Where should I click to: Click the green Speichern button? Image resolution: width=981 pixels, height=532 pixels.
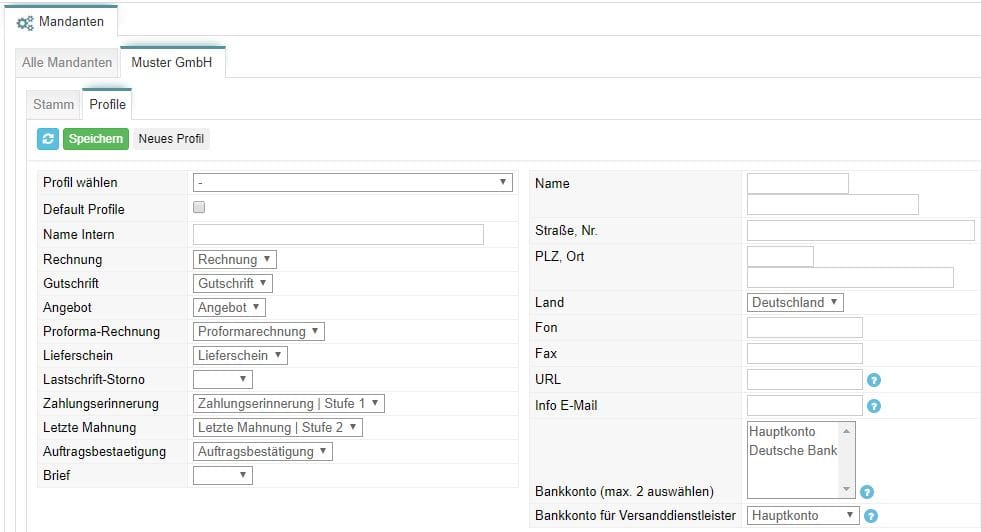[x=96, y=139]
